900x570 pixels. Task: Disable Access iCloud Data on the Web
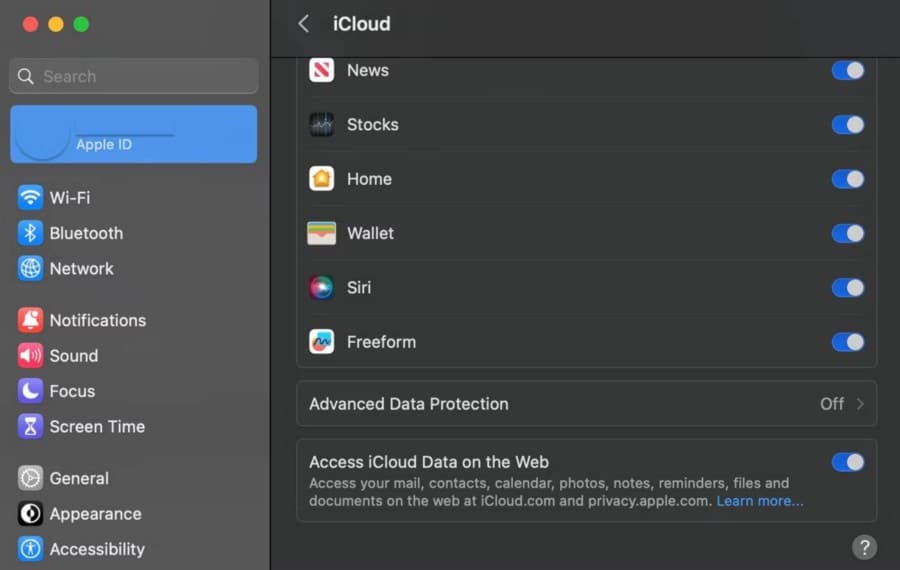pos(848,462)
